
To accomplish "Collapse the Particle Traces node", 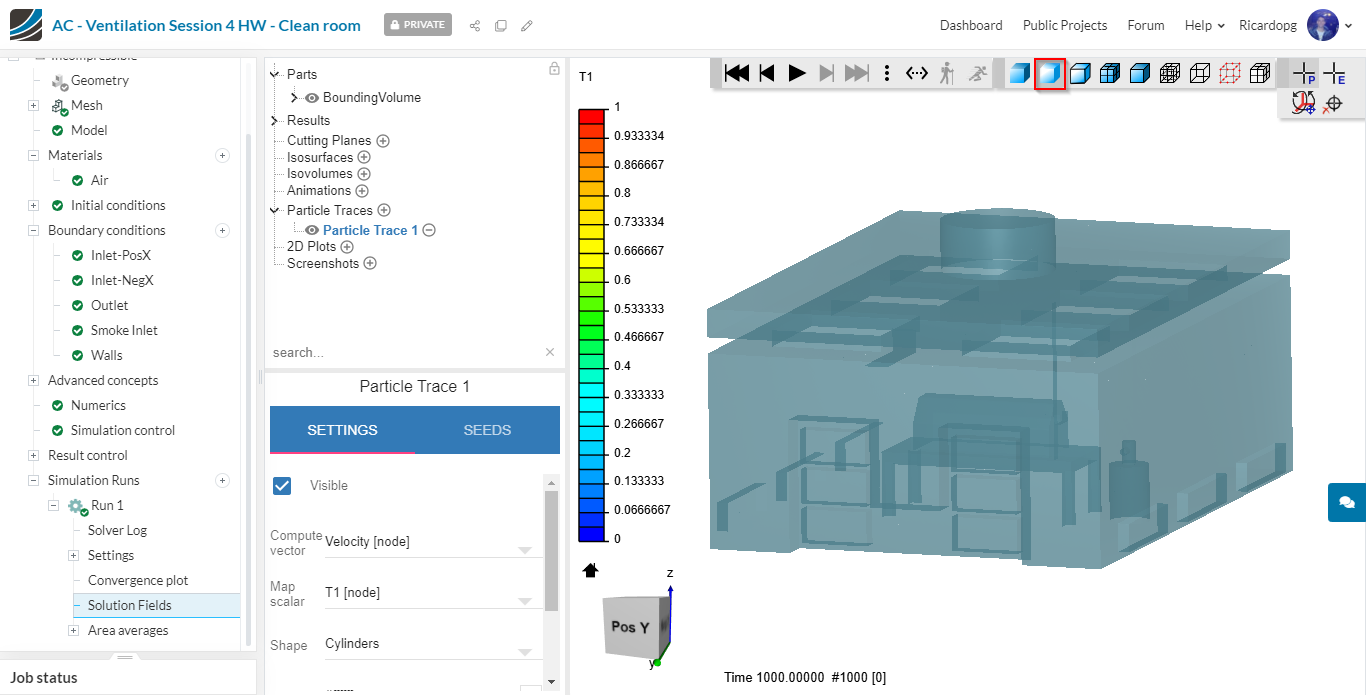I will 275,210.
